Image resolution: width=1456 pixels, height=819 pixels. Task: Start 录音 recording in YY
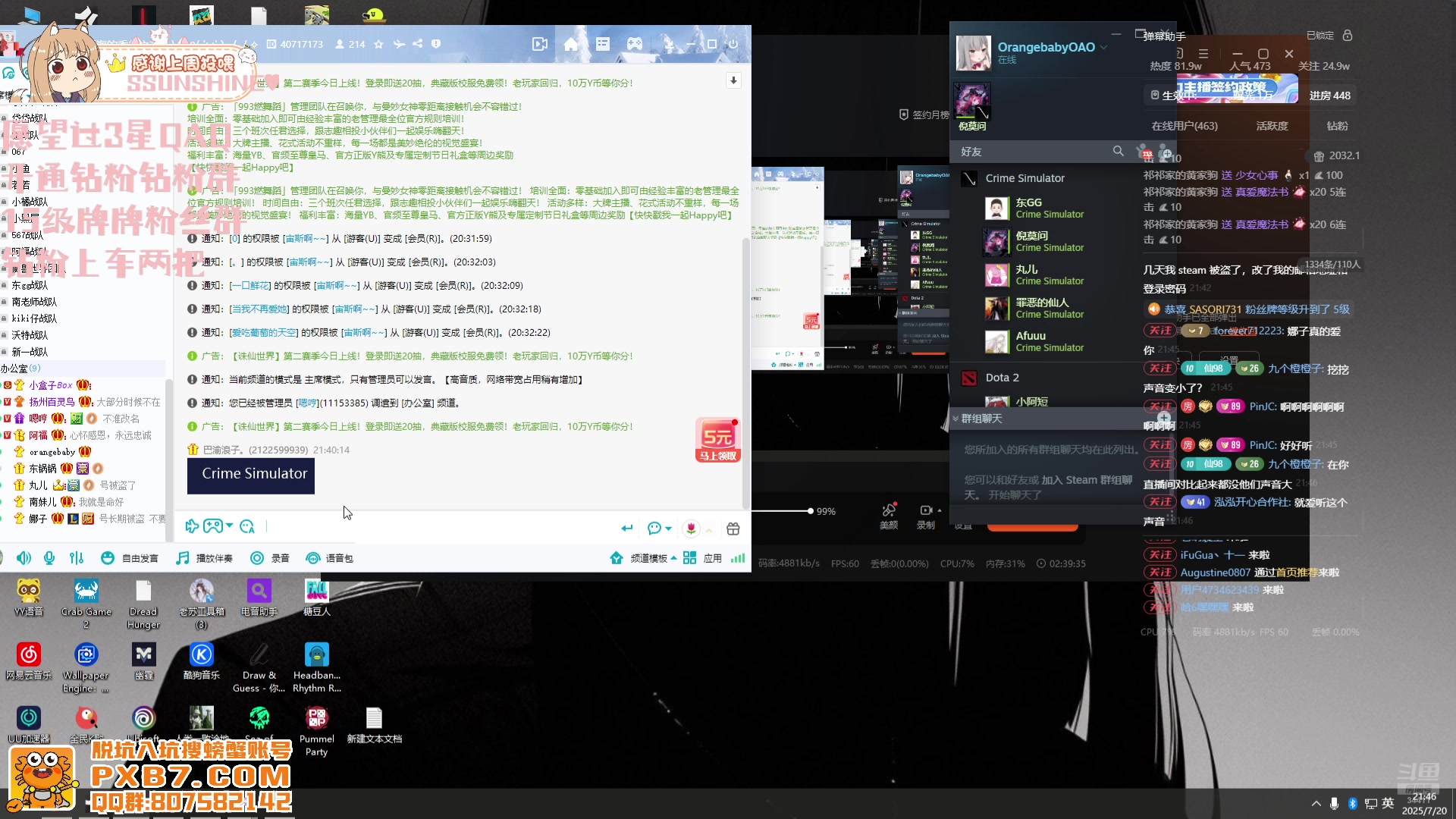(270, 558)
